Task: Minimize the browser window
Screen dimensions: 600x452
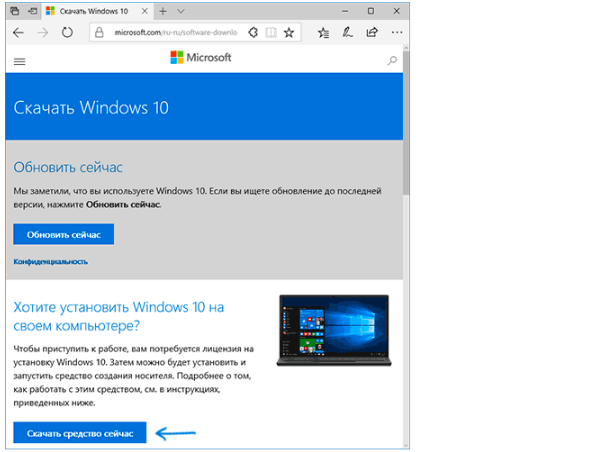Action: tap(345, 11)
